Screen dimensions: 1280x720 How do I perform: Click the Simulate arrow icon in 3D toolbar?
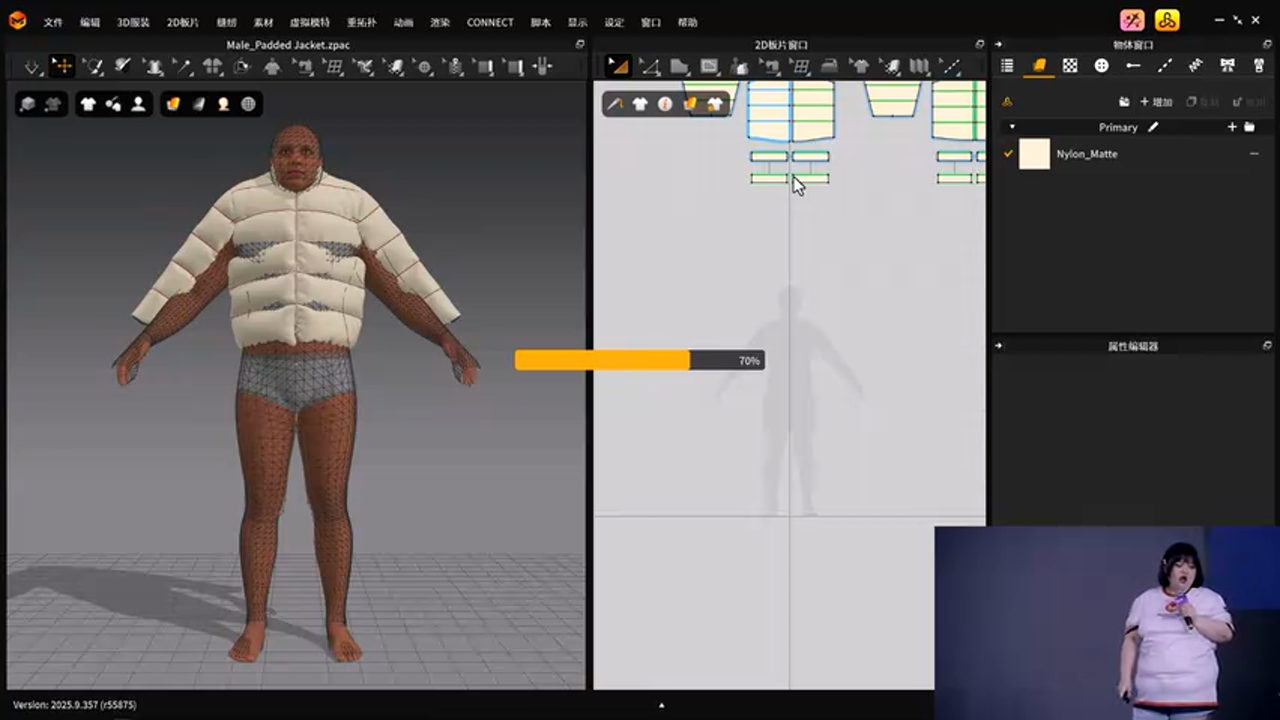32,67
